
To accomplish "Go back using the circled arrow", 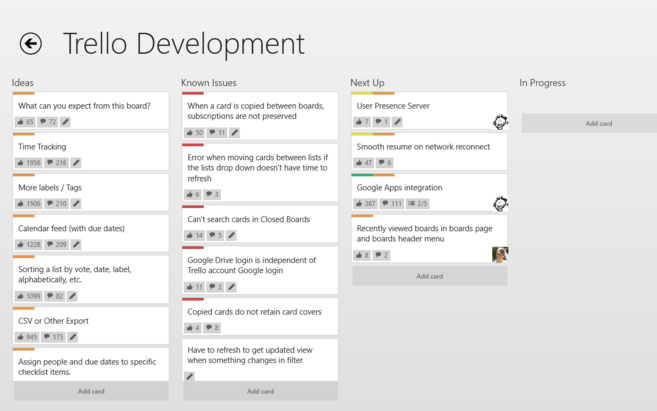I will tap(31, 43).
